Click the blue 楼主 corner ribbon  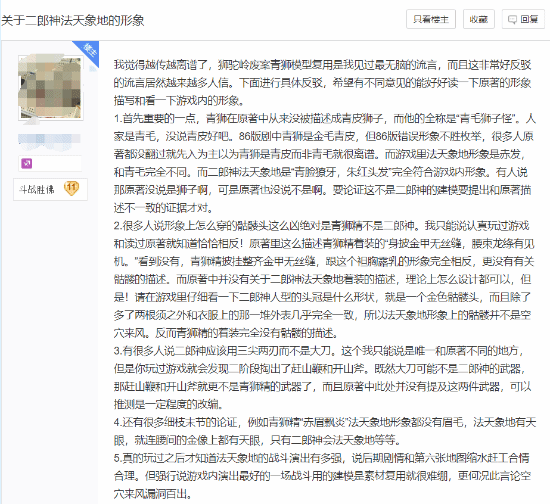(88, 52)
